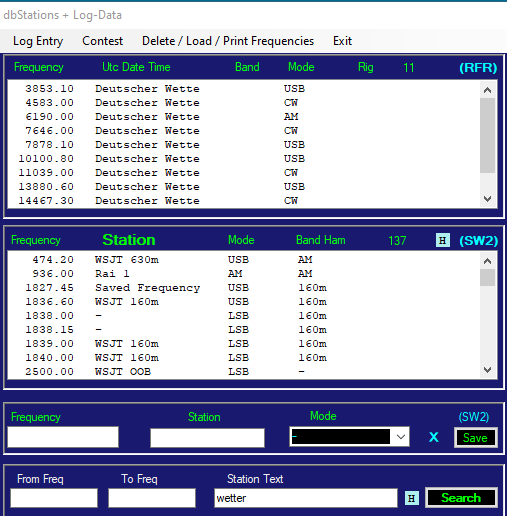Select the 6190.00 AM row
Viewport: 507px width, 516px height.
244,117
